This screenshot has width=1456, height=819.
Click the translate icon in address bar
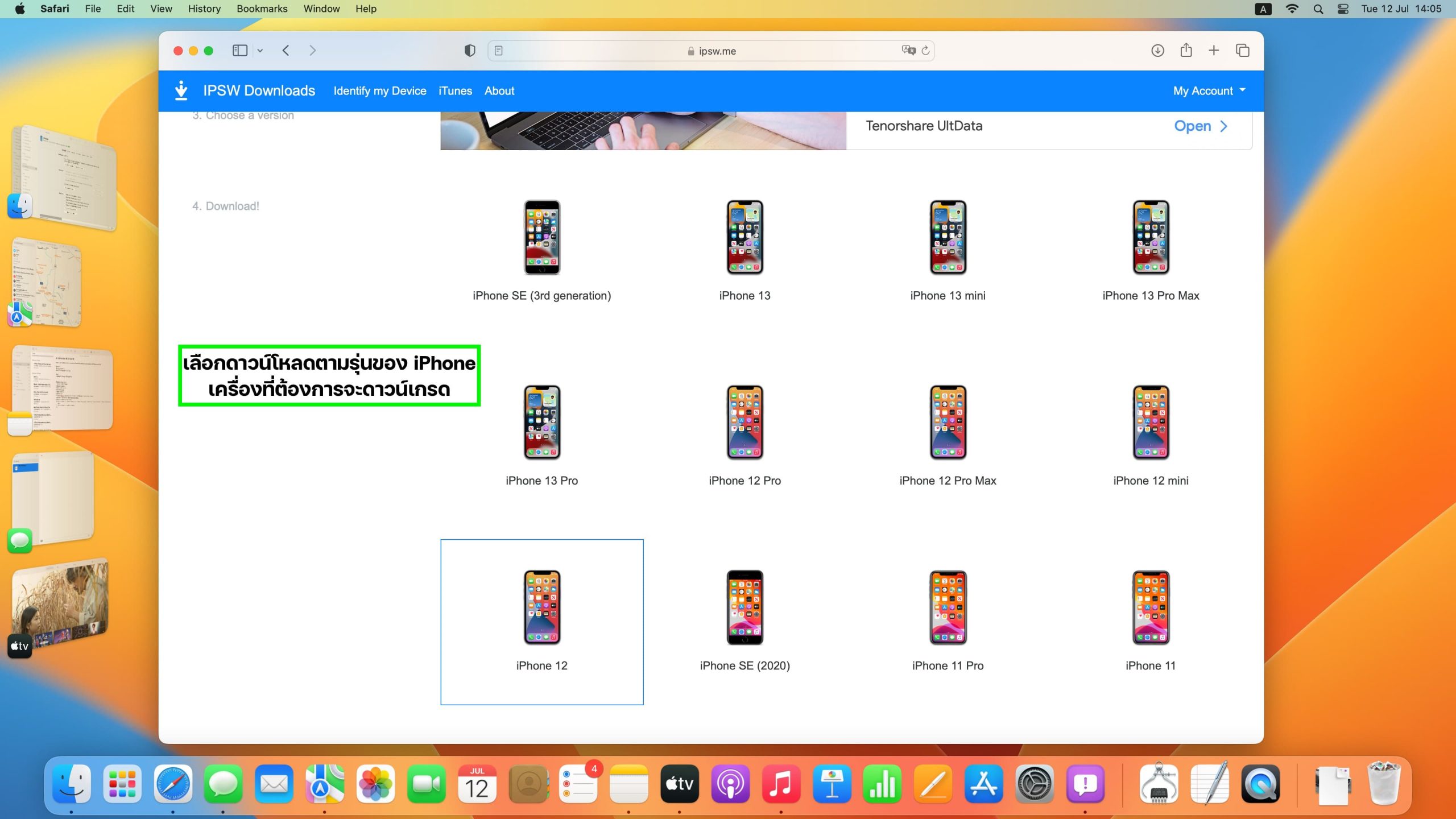click(908, 51)
